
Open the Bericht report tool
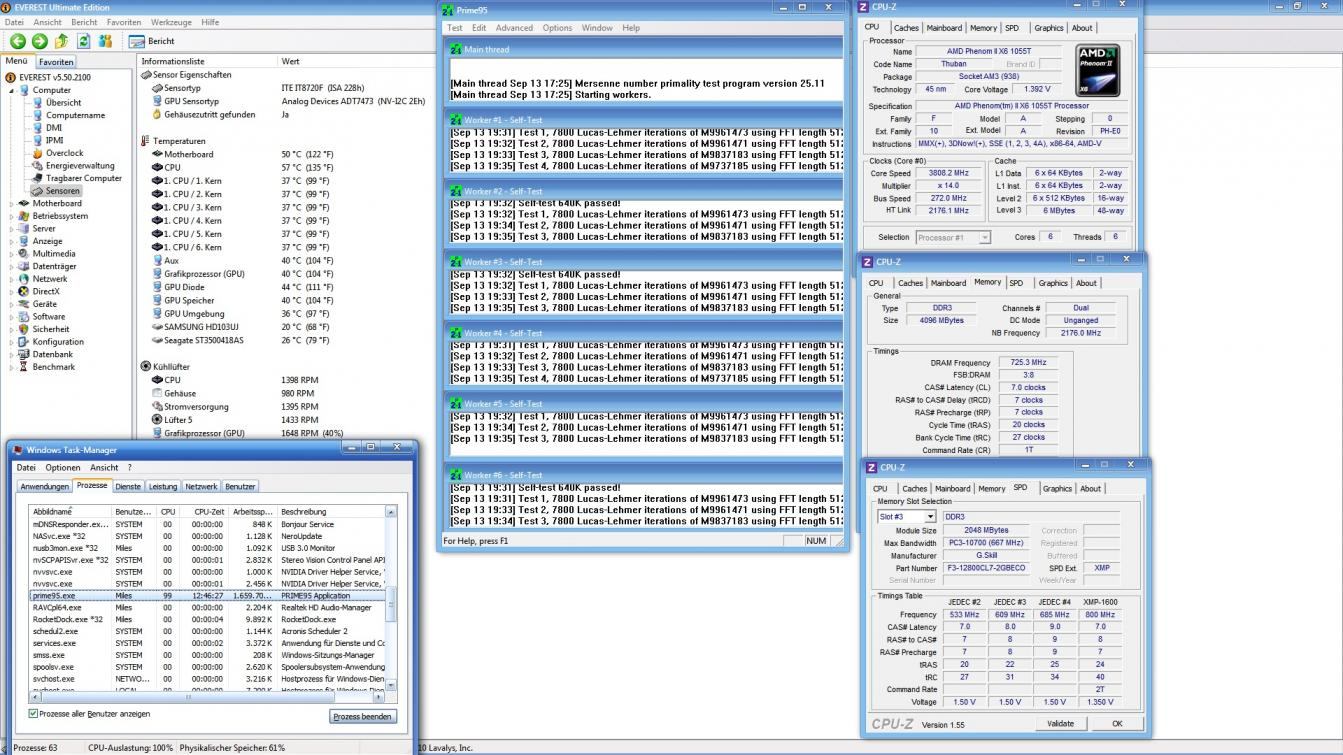pyautogui.click(x=151, y=41)
